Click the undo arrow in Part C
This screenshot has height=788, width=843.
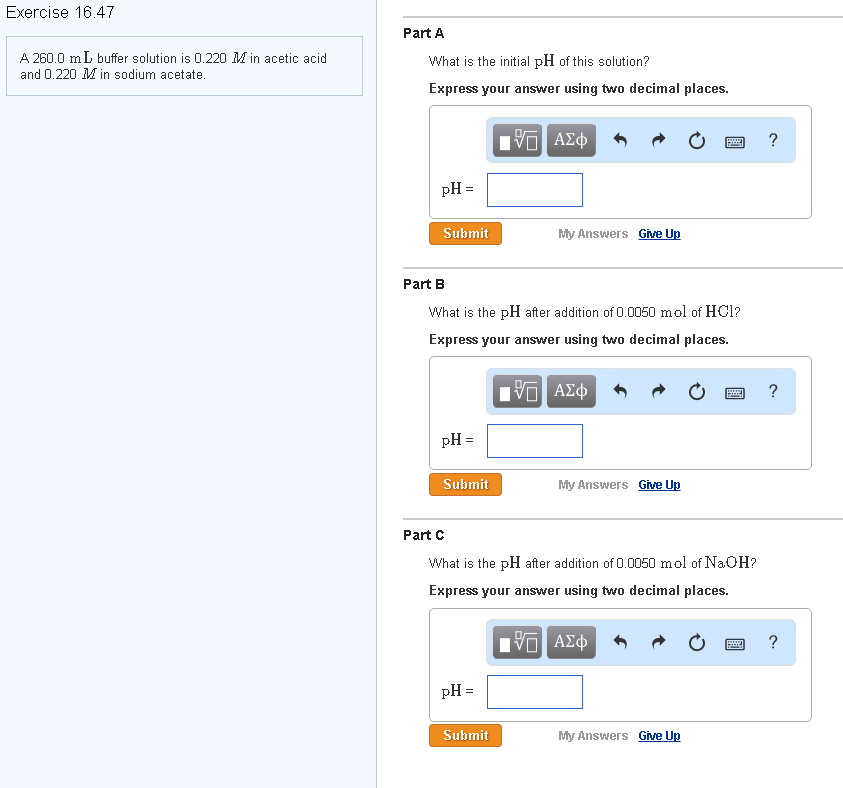[x=620, y=643]
